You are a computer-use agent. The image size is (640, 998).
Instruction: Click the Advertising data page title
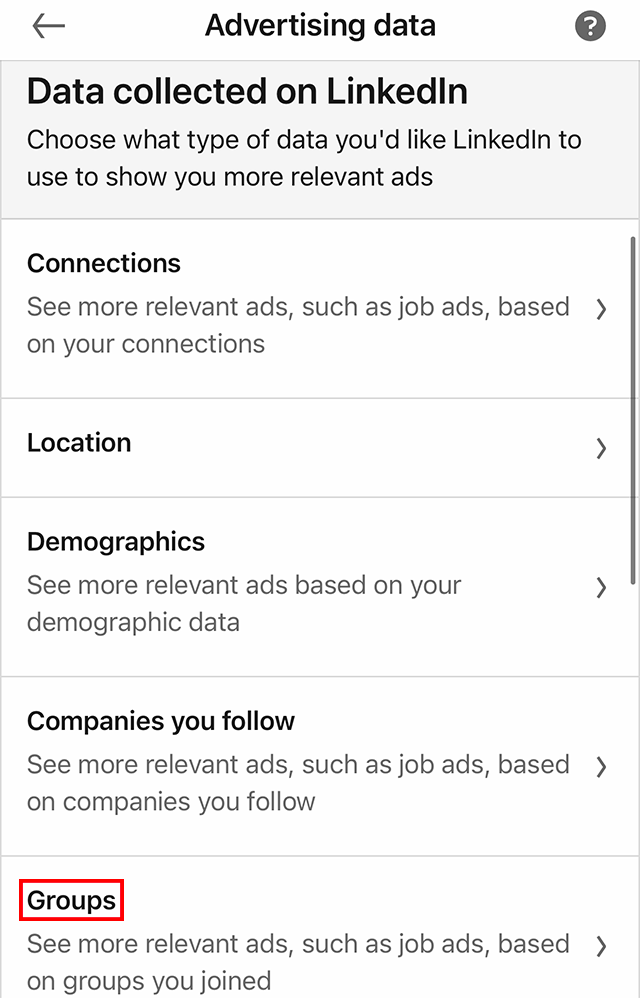[x=320, y=26]
